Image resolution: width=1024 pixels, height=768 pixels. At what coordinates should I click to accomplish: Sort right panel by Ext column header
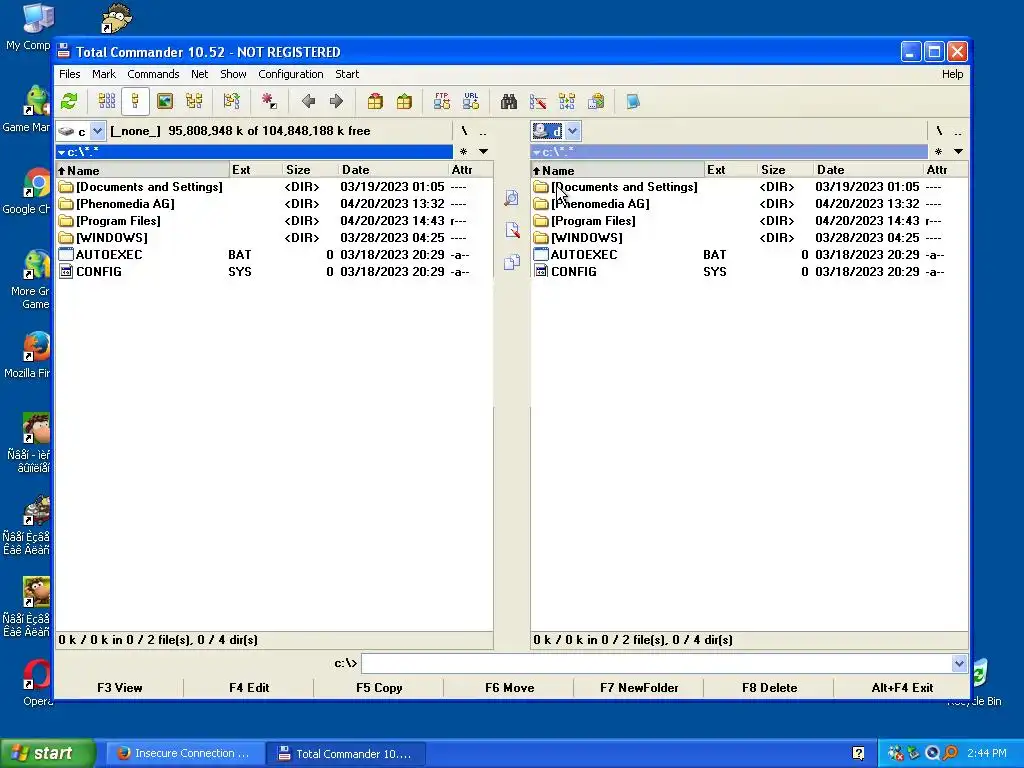730,170
